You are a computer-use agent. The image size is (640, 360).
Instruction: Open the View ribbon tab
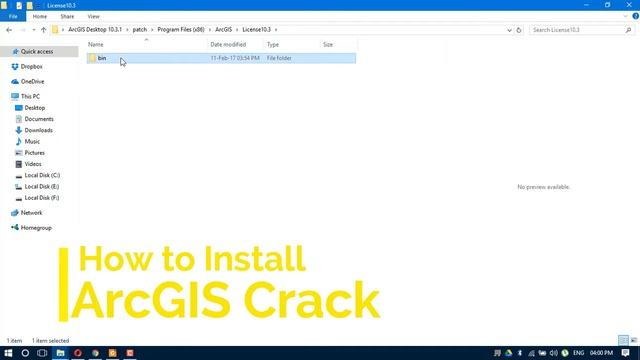(x=93, y=17)
